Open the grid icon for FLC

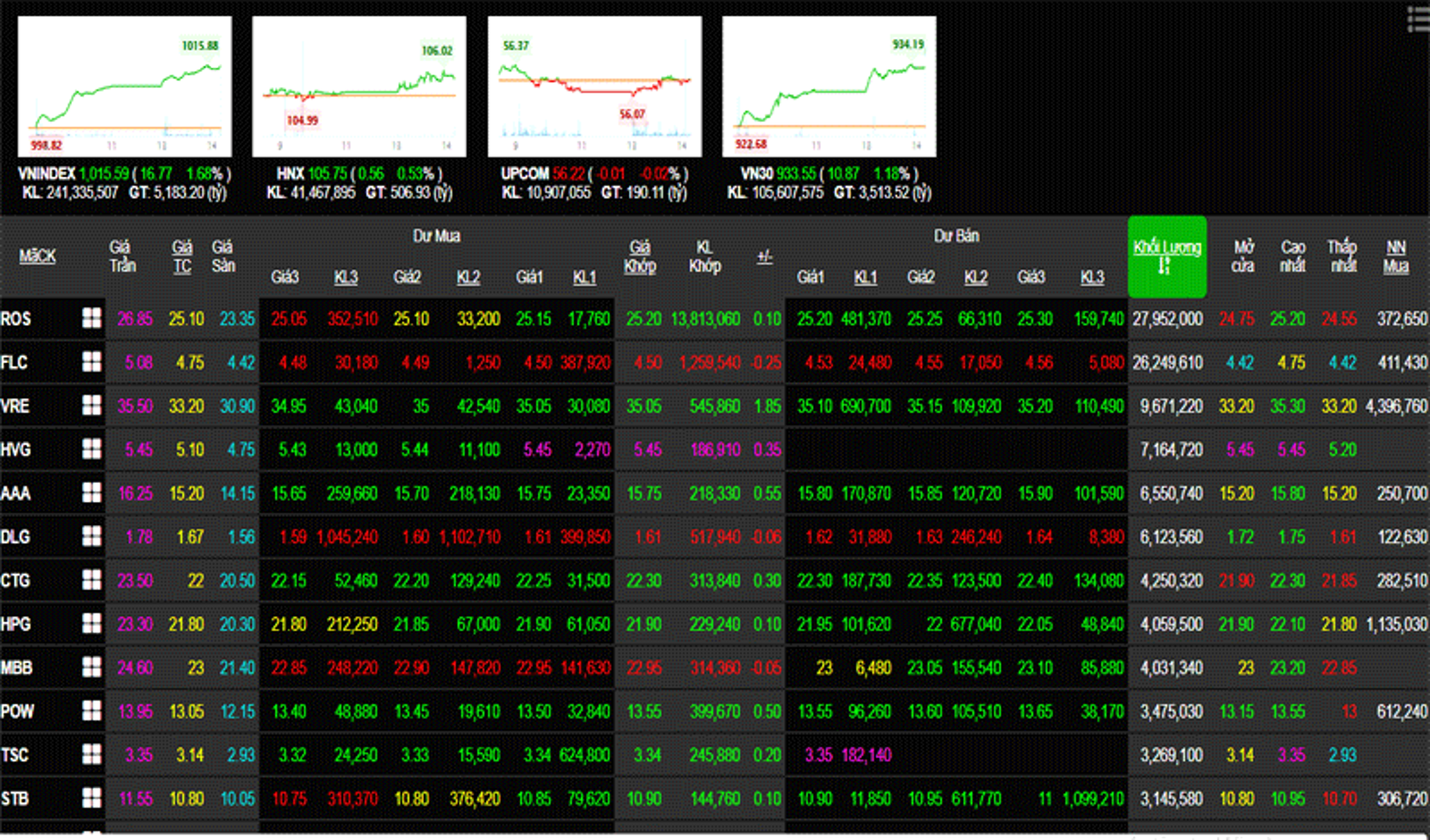point(92,362)
